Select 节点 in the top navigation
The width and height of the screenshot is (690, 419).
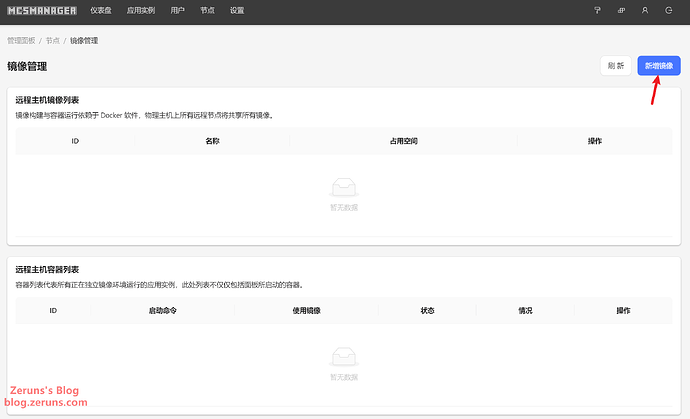(206, 10)
